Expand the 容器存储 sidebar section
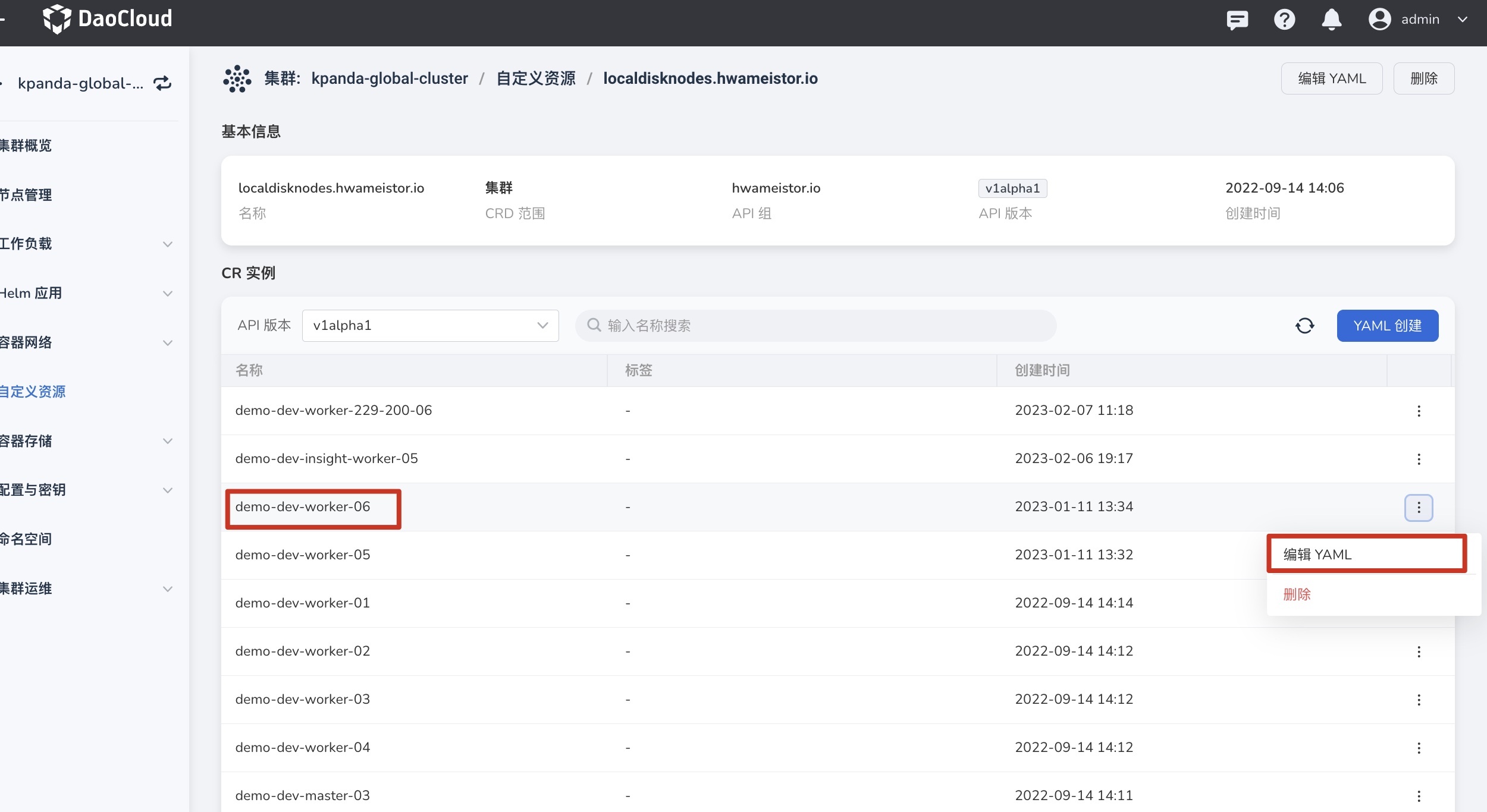The width and height of the screenshot is (1487, 812). click(168, 441)
